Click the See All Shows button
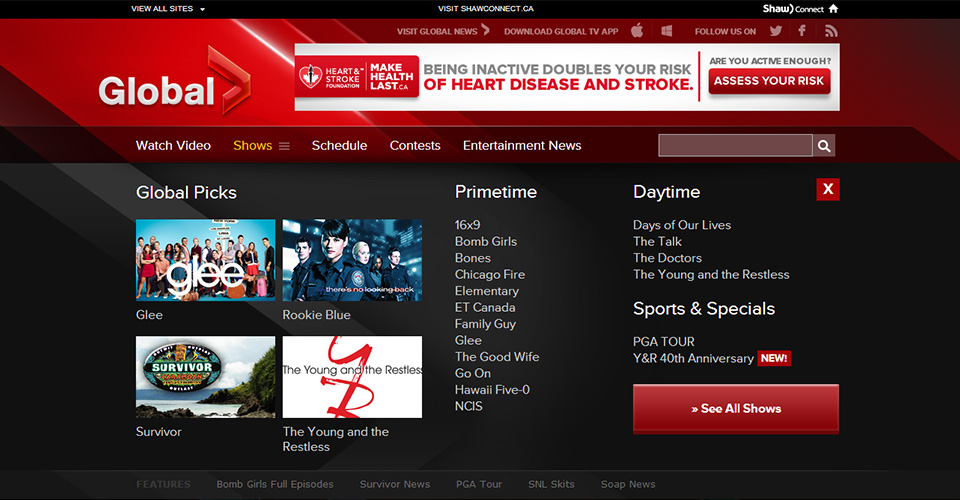 (x=736, y=409)
